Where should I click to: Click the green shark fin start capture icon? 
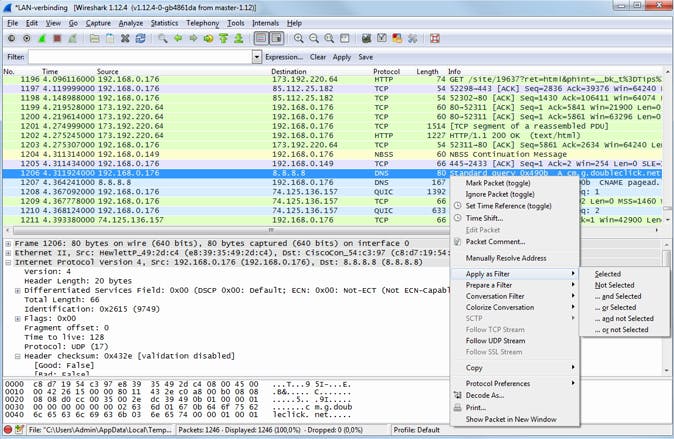(42, 39)
